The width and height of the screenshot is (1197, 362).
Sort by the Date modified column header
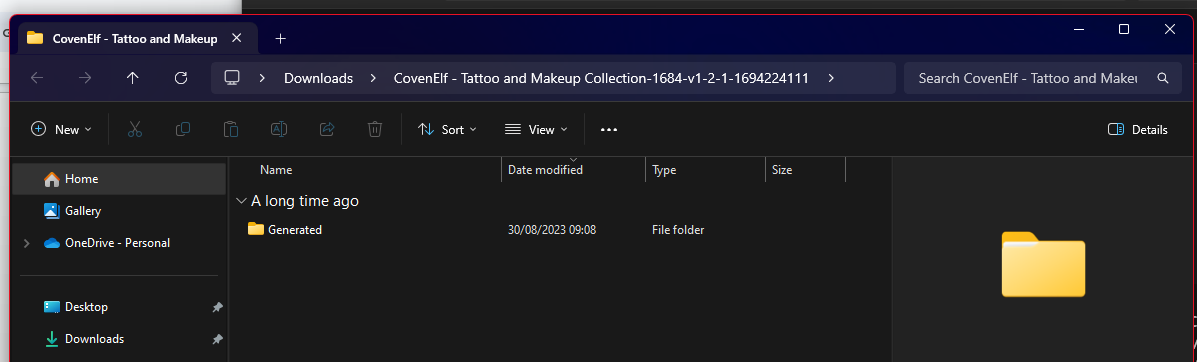[x=545, y=170]
